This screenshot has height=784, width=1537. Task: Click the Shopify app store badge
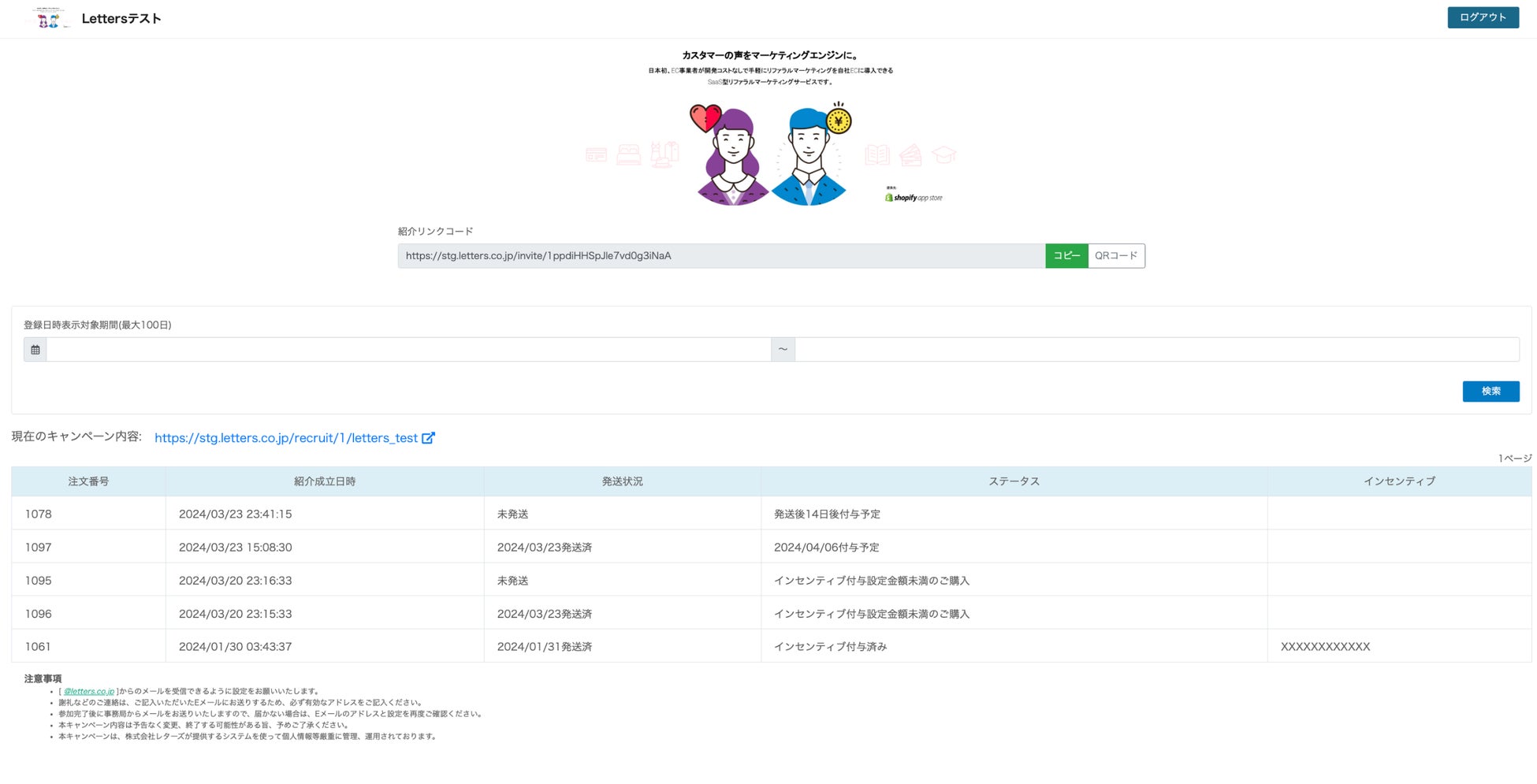[x=914, y=197]
